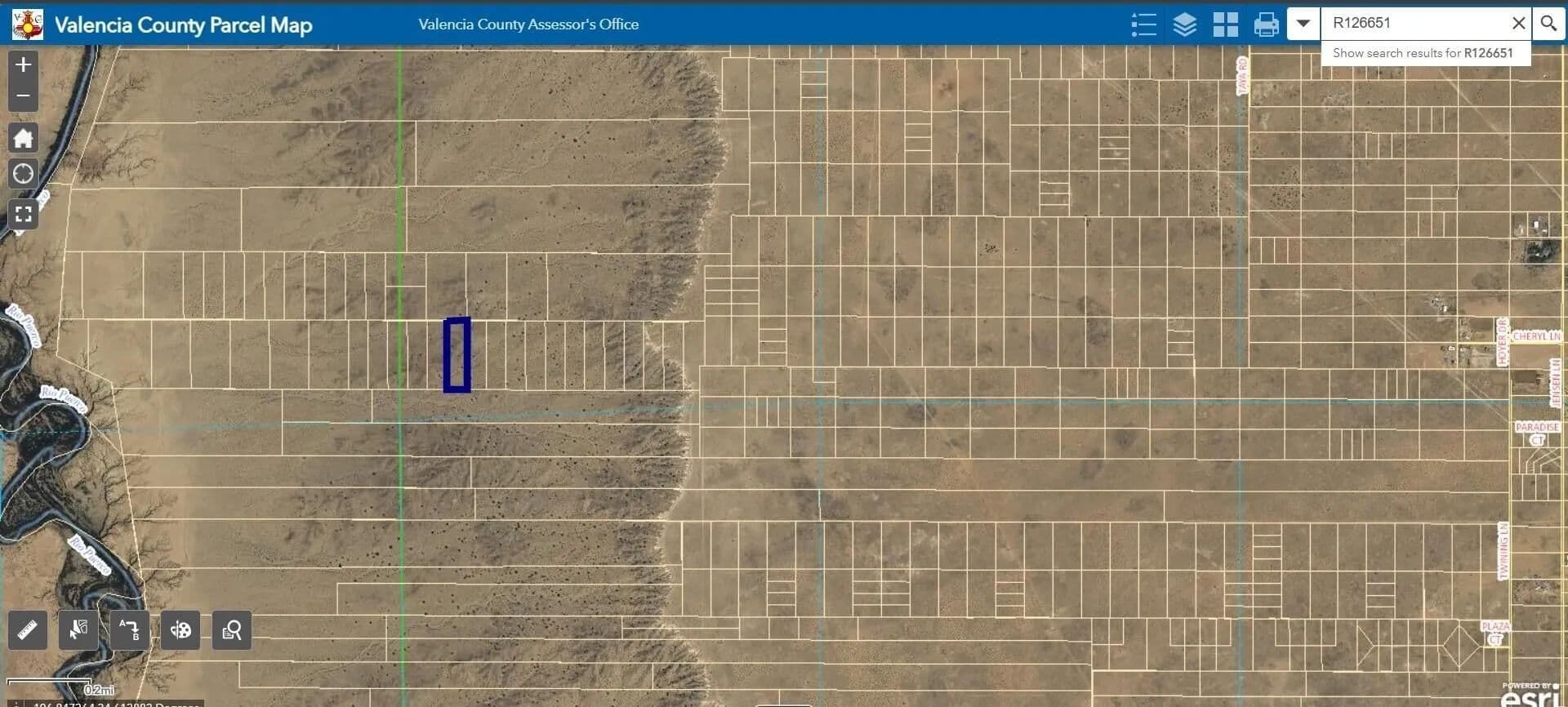Run the search with magnifier button

(1548, 23)
